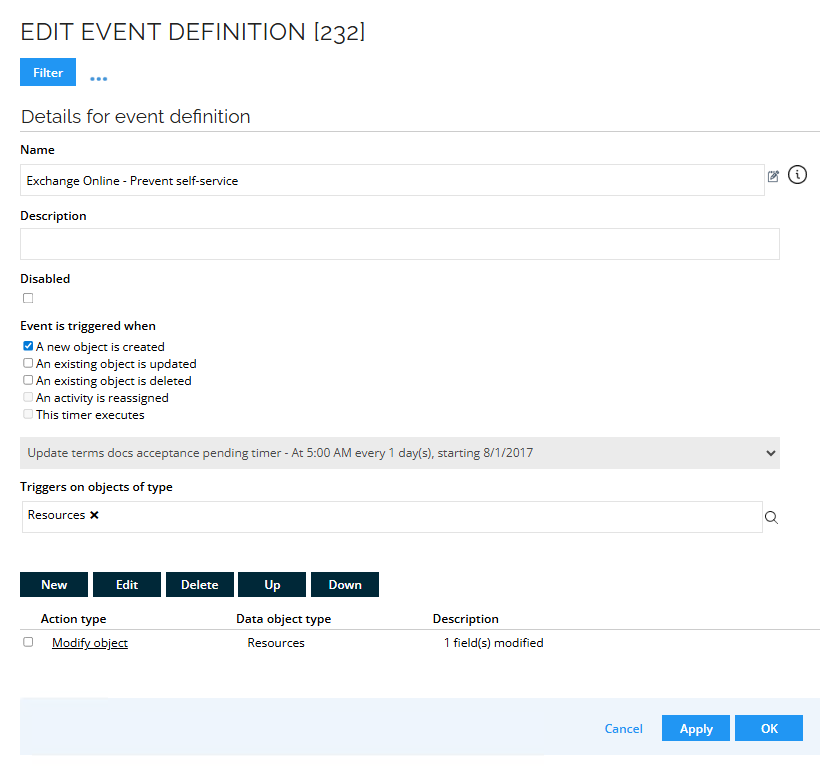The width and height of the screenshot is (832, 774).
Task: Click the edit Name pencil icon
Action: [773, 175]
